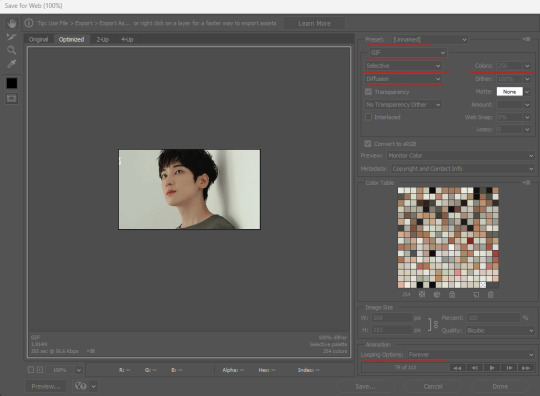Image resolution: width=540 pixels, height=396 pixels.
Task: Open the Quality Bicubic dropdown
Action: pyautogui.click(x=500, y=331)
